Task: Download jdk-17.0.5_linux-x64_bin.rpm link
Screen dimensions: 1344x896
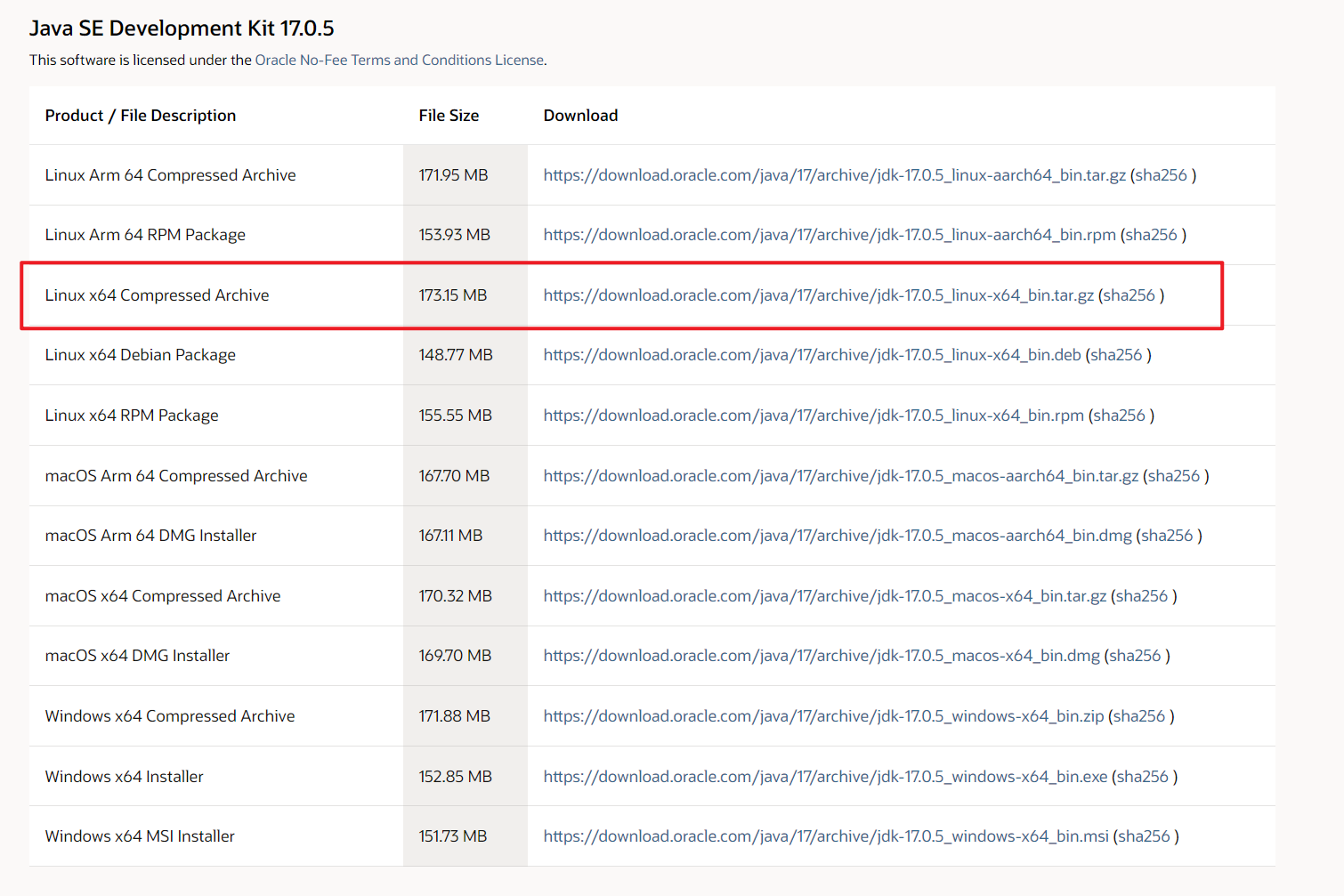Action: [814, 416]
